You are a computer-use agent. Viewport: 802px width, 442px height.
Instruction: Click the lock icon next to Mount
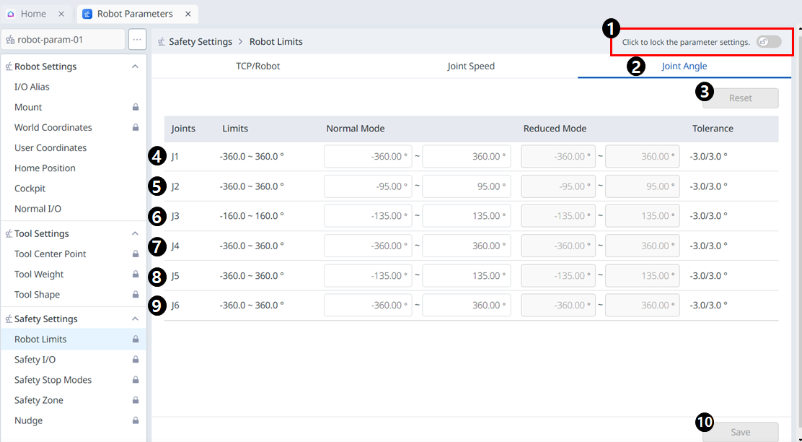[x=135, y=107]
